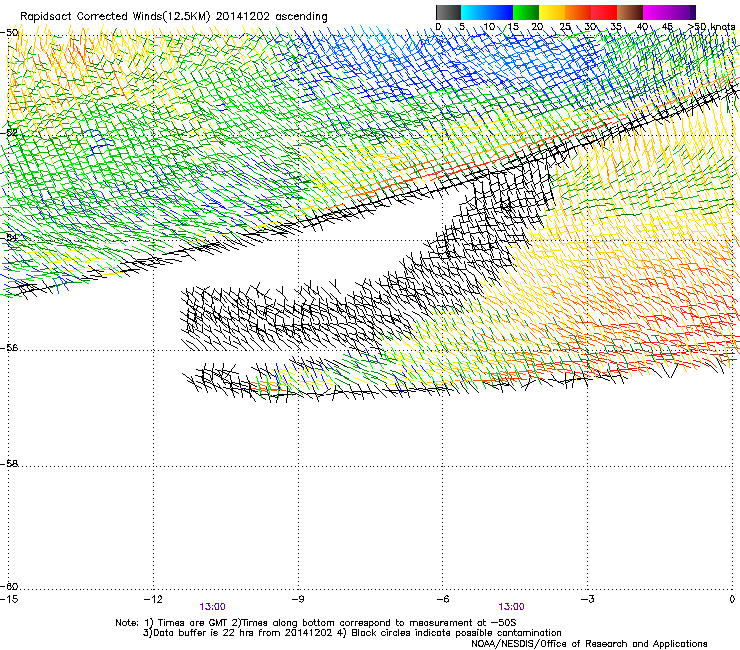This screenshot has width=740, height=650.
Task: Click longitude label -15
Action: (9, 599)
